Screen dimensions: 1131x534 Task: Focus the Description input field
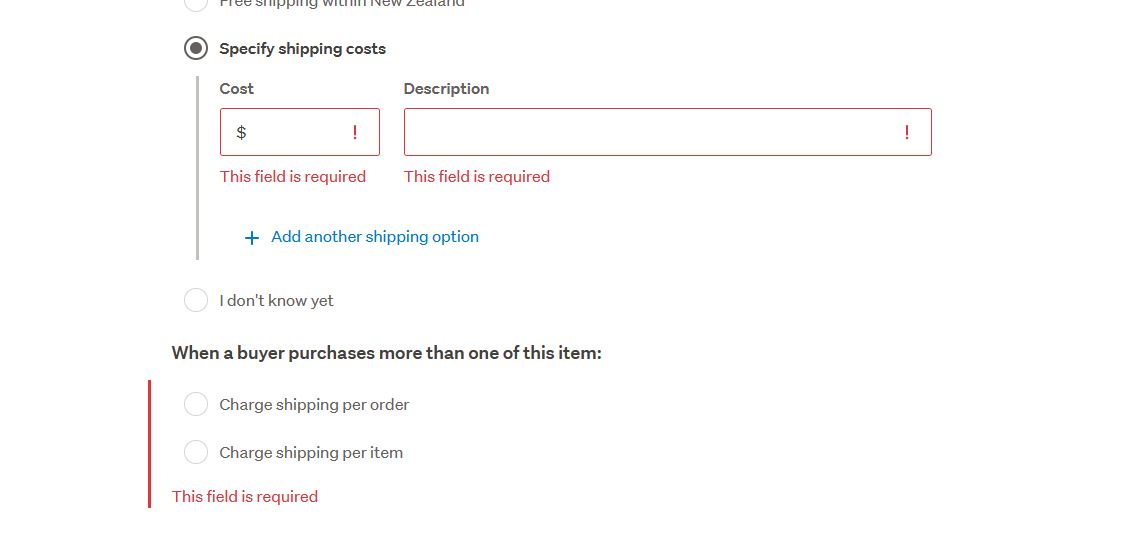[650, 132]
